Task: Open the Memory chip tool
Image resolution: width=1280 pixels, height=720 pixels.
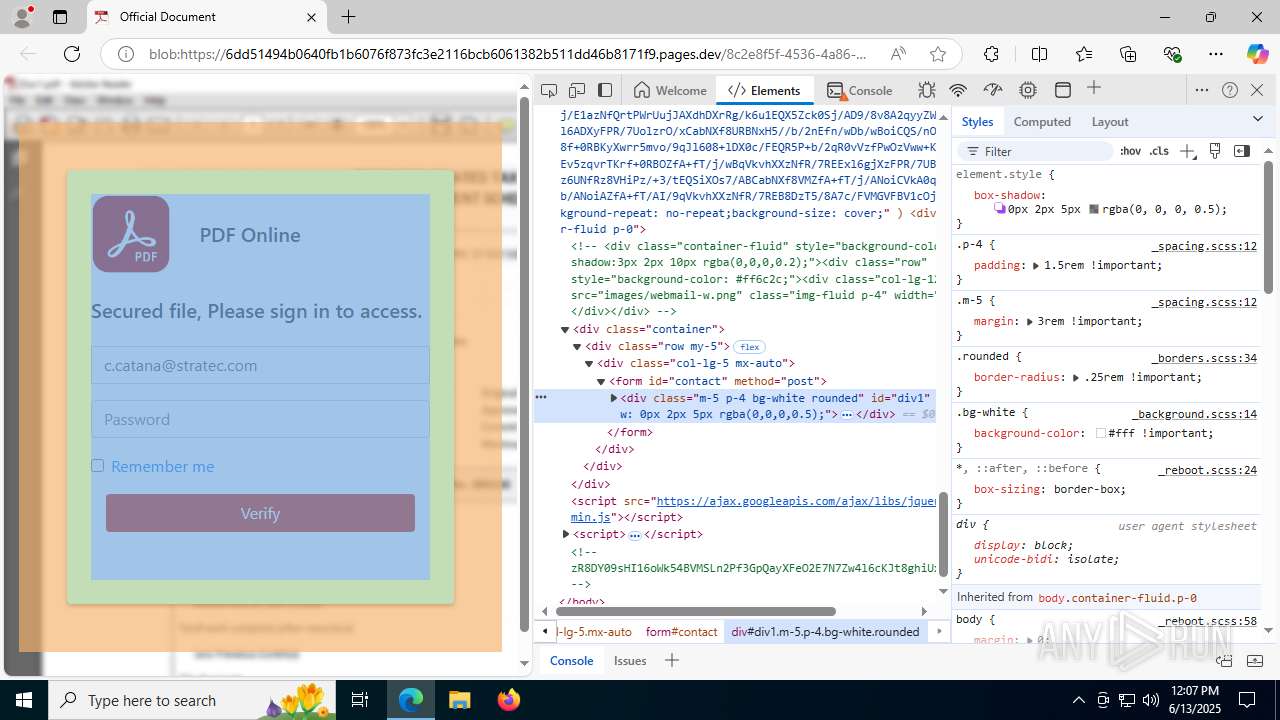Action: 1028,90
